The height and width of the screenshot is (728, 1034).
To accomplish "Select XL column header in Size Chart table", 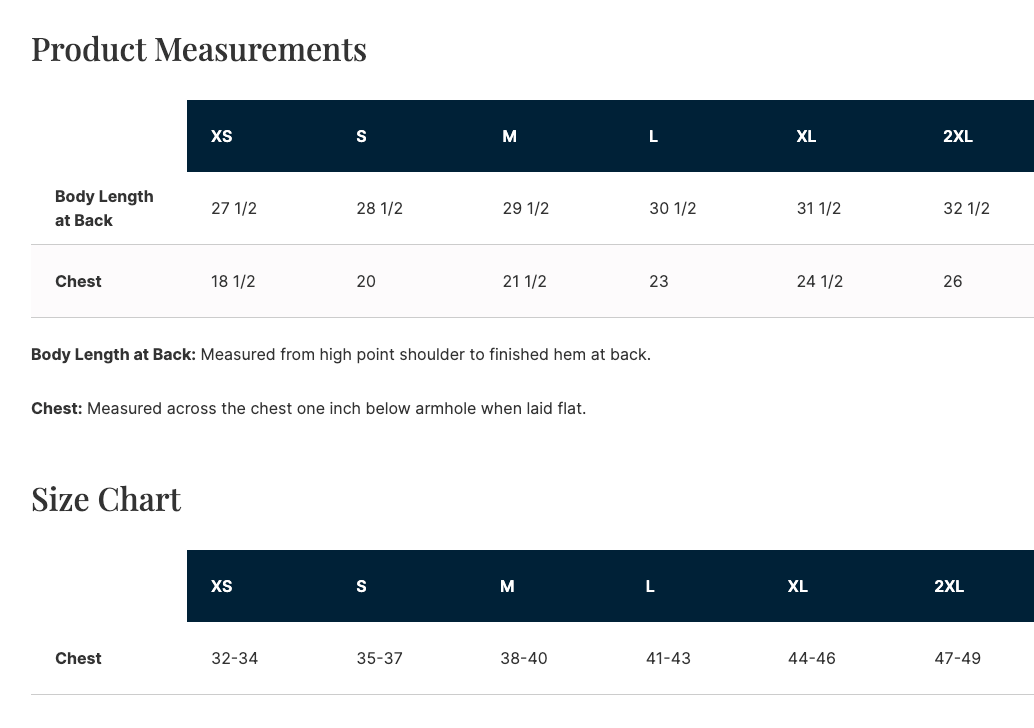I will (797, 587).
